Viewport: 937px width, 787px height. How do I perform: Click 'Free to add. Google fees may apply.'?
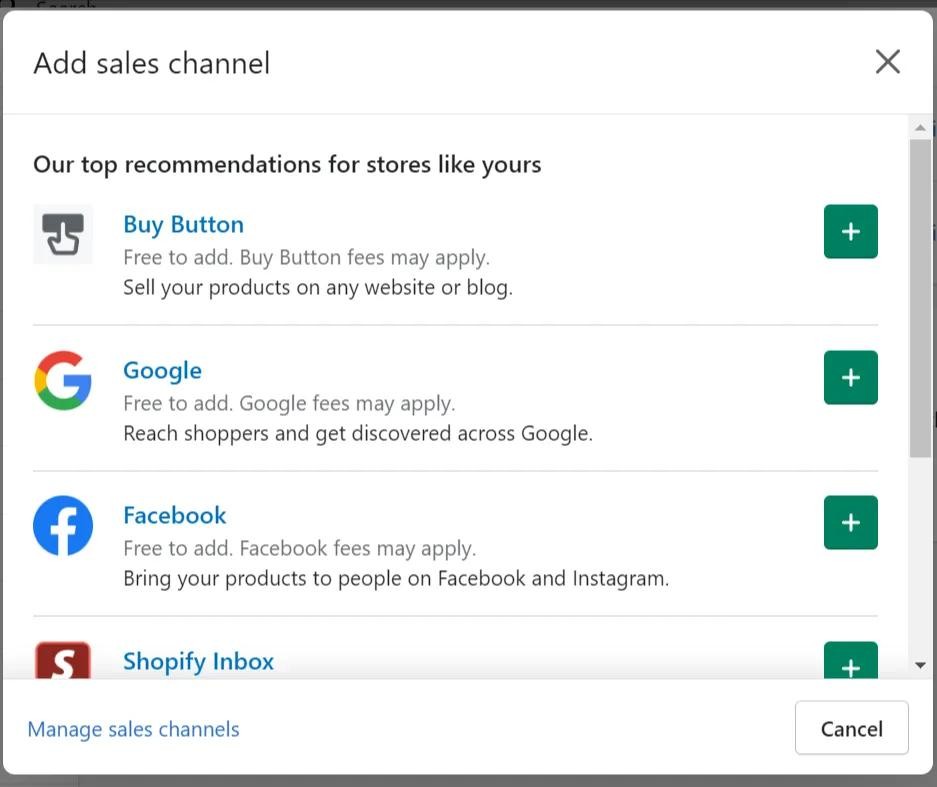coord(289,403)
